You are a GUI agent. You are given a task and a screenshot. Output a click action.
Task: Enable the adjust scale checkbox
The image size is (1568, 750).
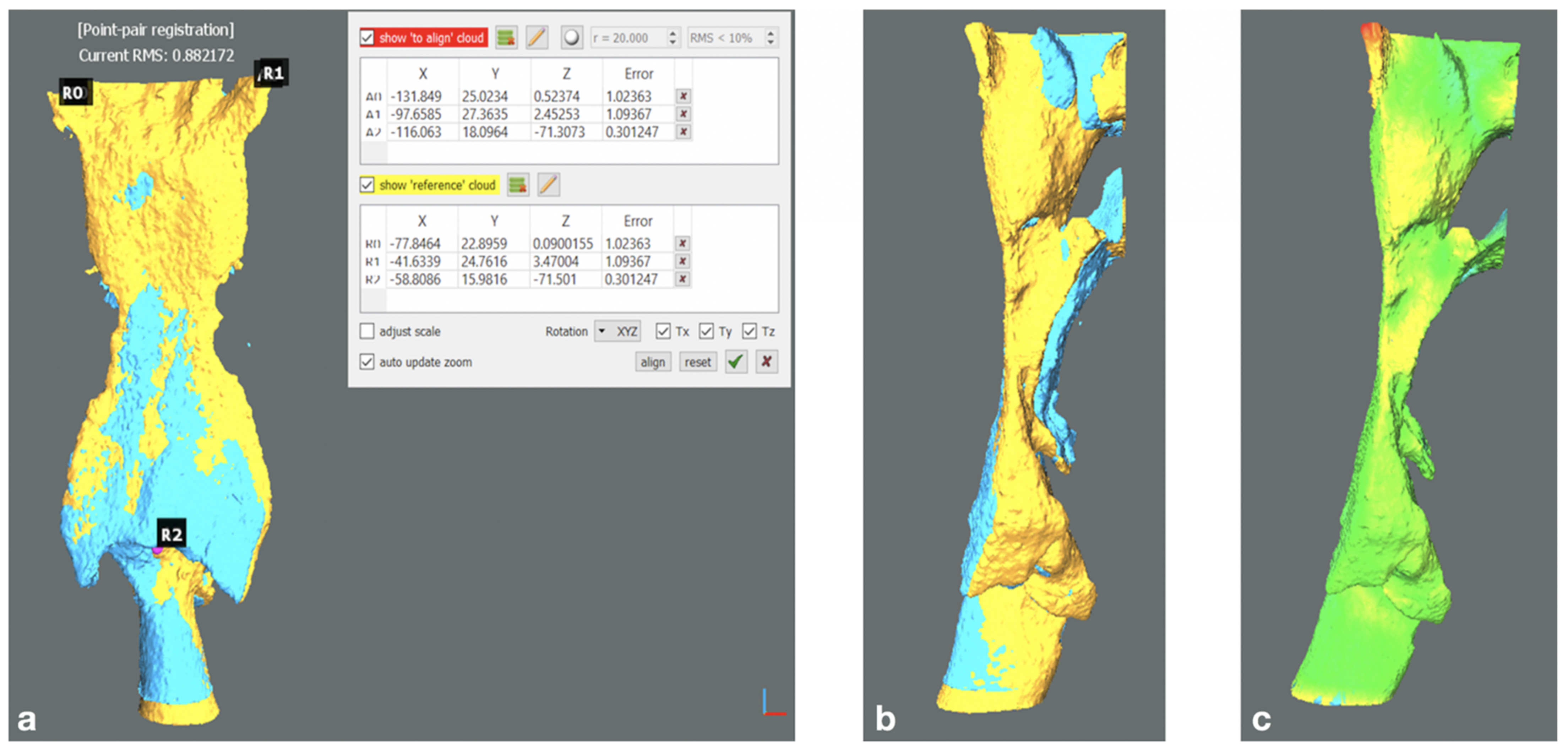point(367,332)
